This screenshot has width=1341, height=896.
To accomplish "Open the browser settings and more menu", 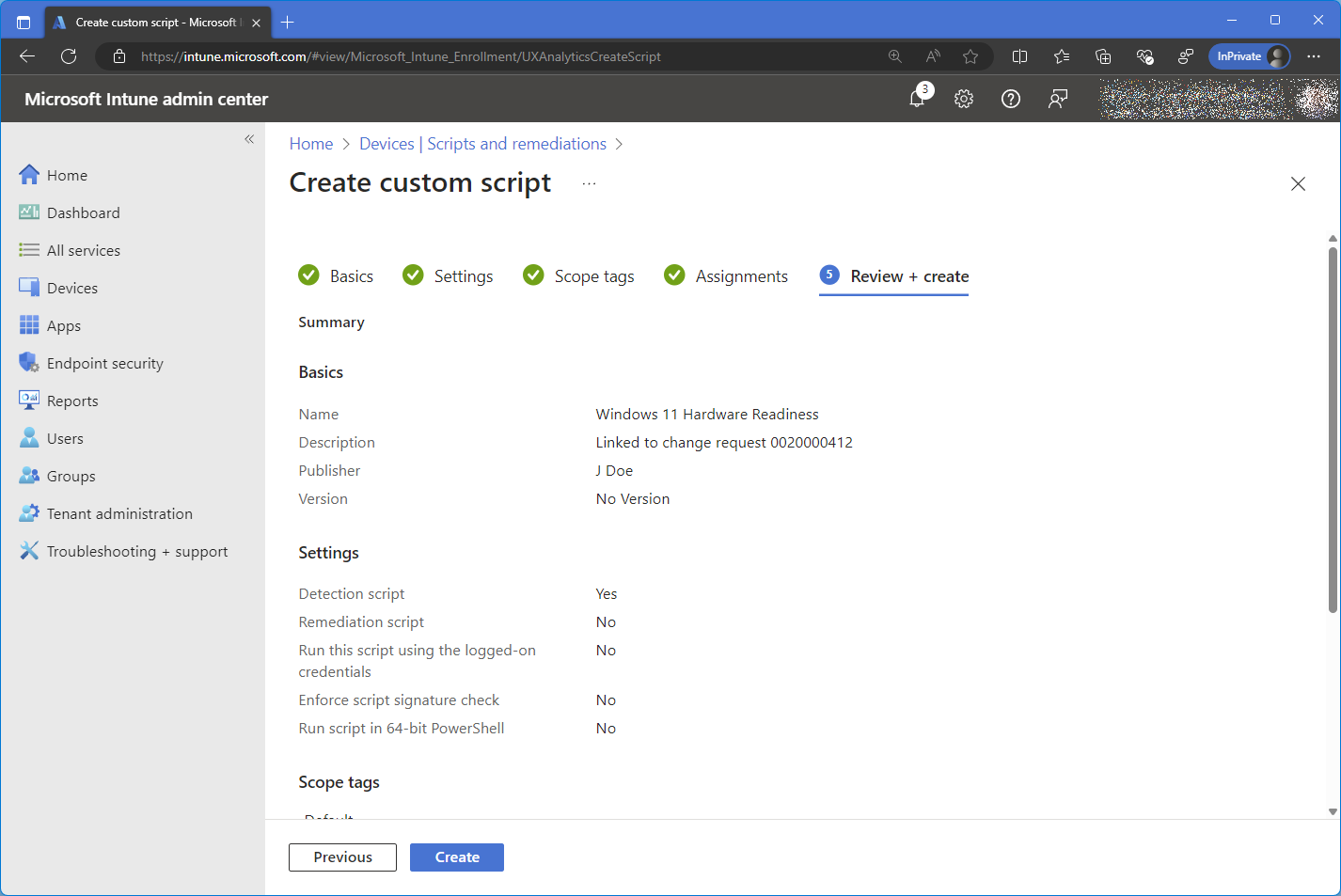I will [1314, 56].
